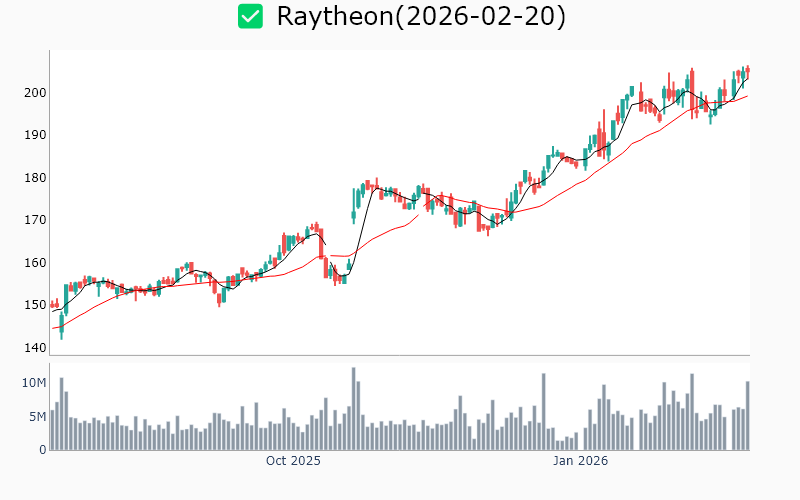Click the lowest candlestick at the chart's left
Viewport: 800px width, 500px height.
[61, 326]
